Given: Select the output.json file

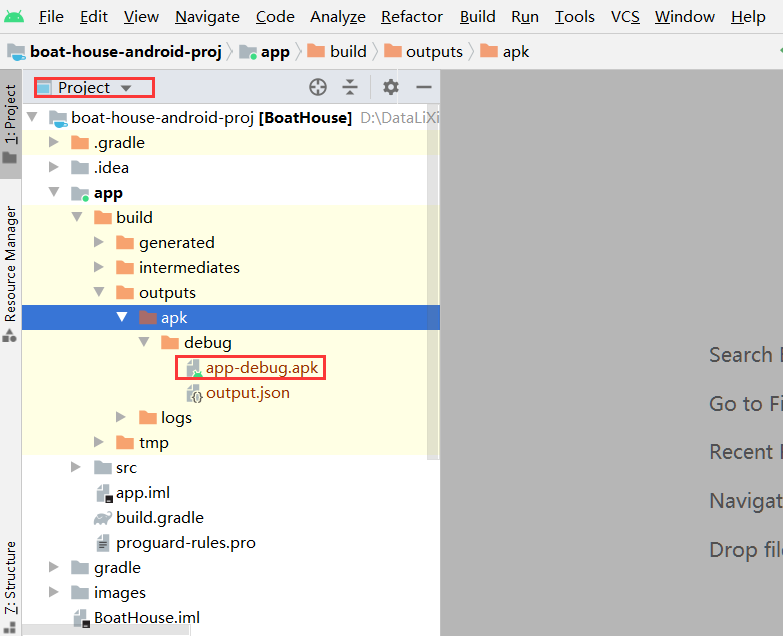Looking at the screenshot, I should coord(248,393).
